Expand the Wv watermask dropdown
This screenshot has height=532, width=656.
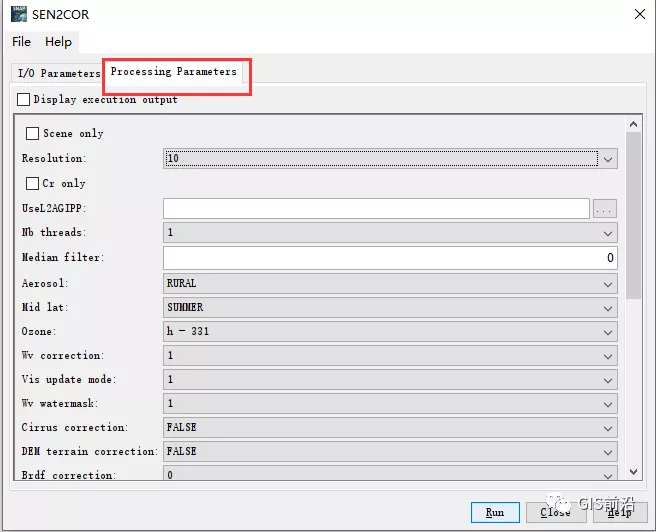click(390, 404)
